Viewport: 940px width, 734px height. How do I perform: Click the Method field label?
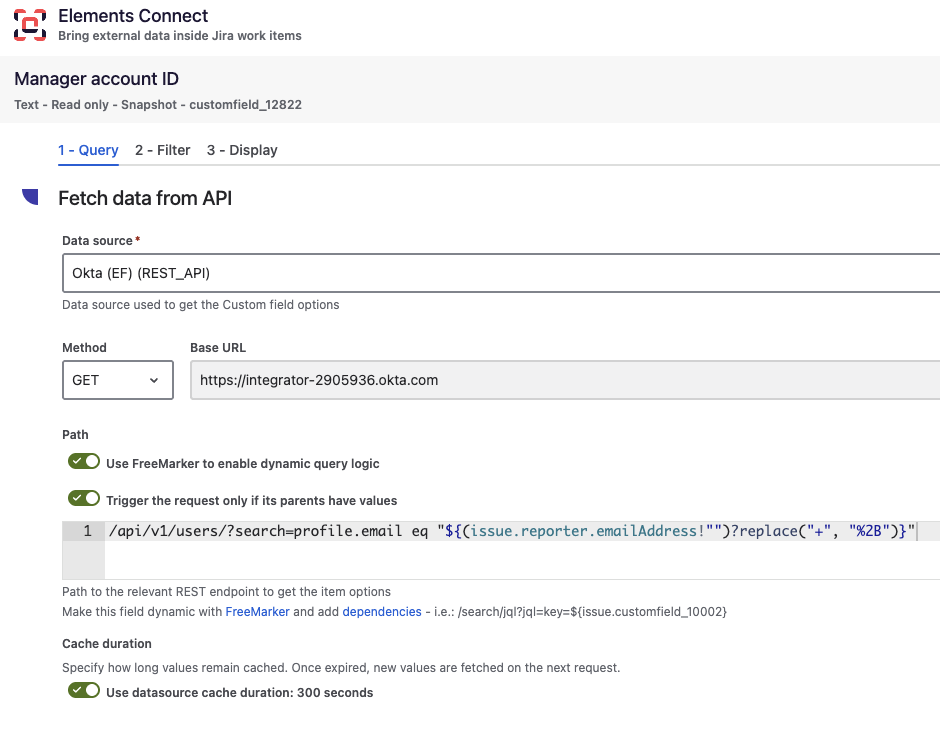click(85, 348)
